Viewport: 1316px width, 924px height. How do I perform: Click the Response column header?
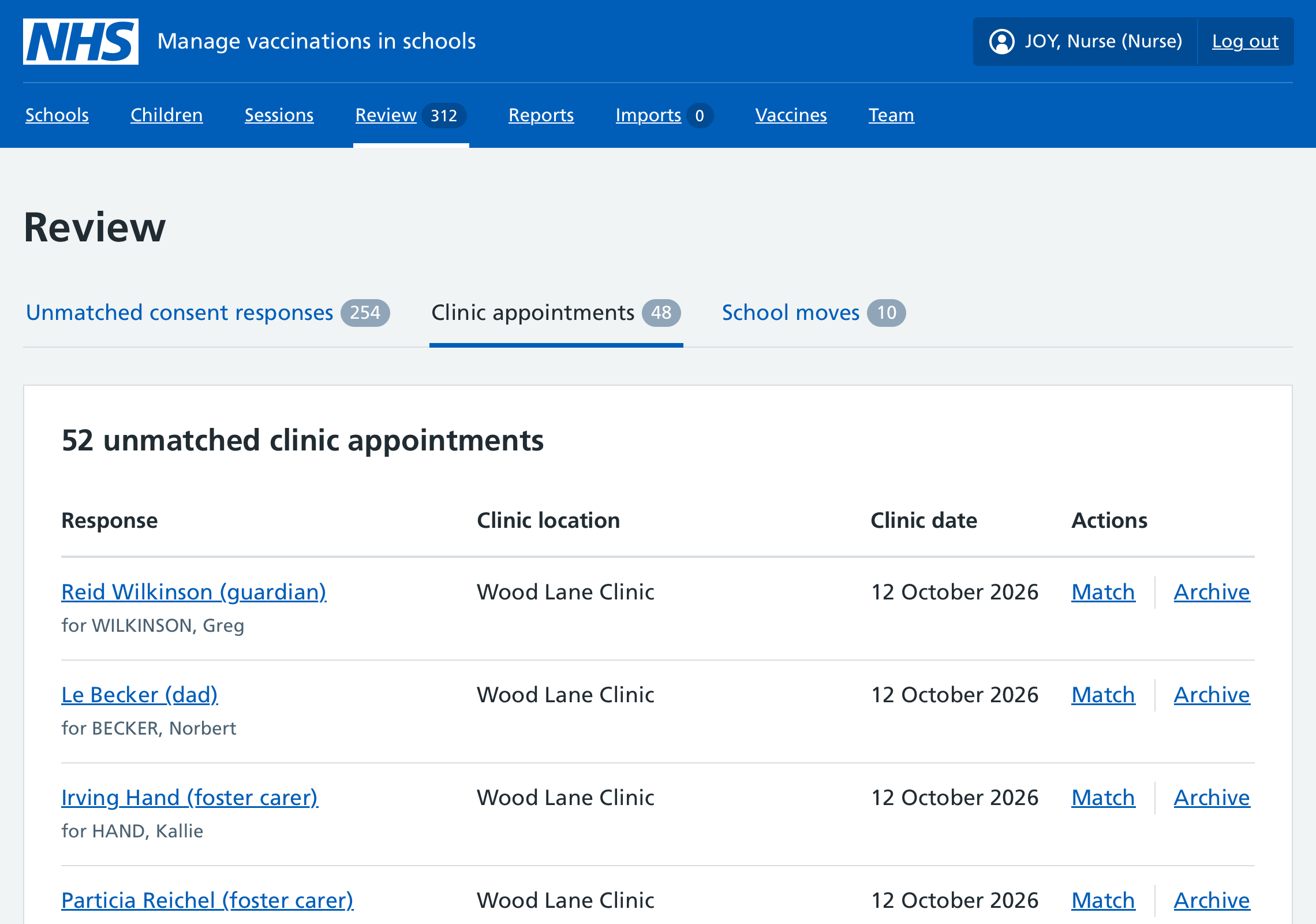point(110,520)
